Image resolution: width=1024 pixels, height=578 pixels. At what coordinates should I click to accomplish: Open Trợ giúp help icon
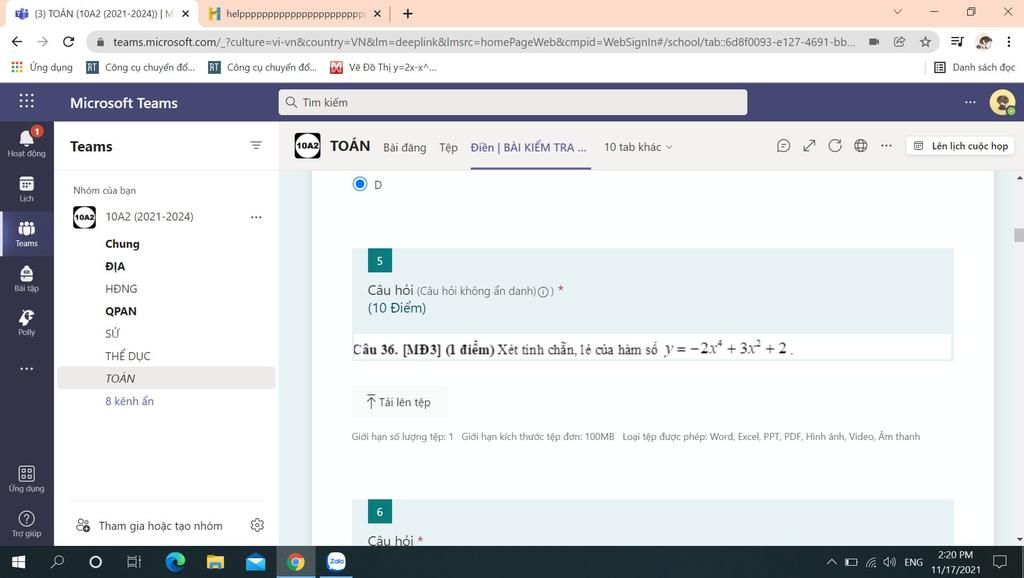pyautogui.click(x=27, y=524)
